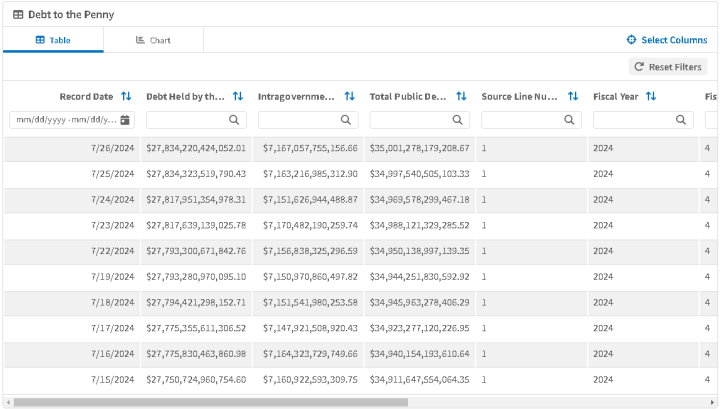The image size is (720, 409).
Task: Click the $34,997,540,505,103.33 total debt value
Action: pos(420,174)
